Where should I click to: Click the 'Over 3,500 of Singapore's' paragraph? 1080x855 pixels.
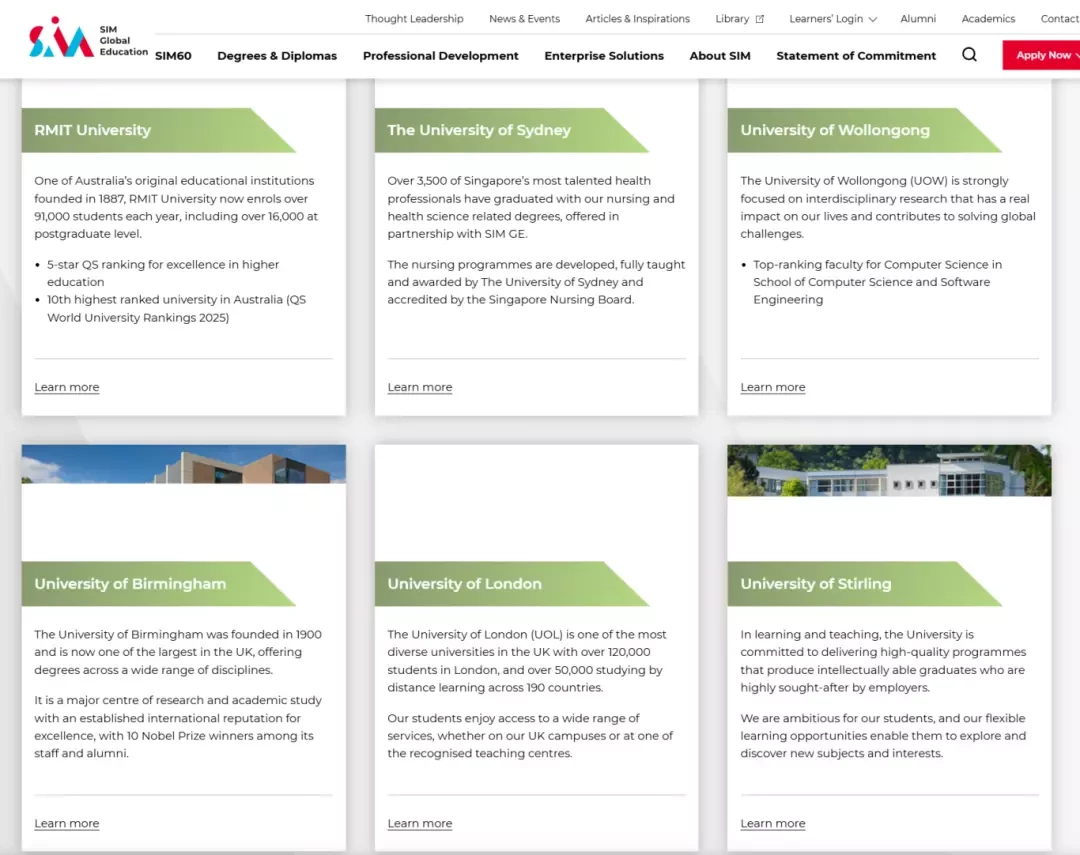point(531,207)
